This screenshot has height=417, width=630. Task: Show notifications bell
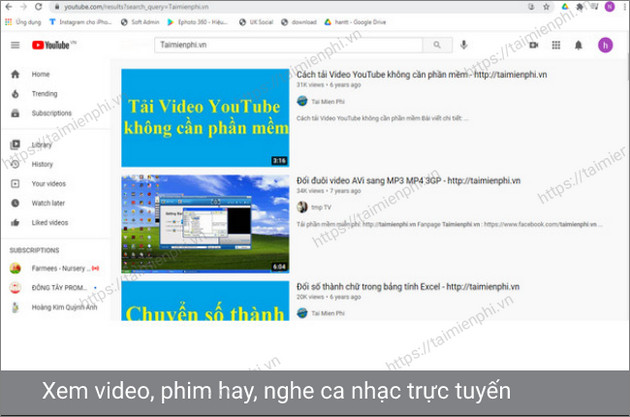pos(579,45)
